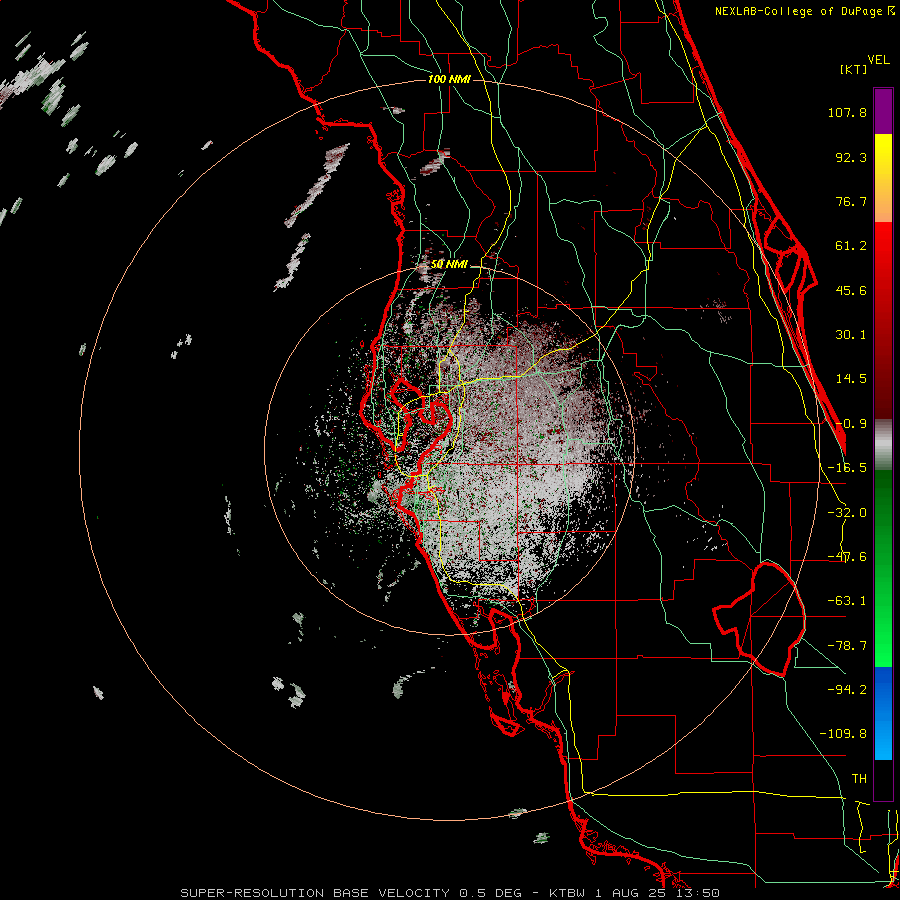900x900 pixels.
Task: Select the -78.7 velocity scale value
Action: (847, 646)
